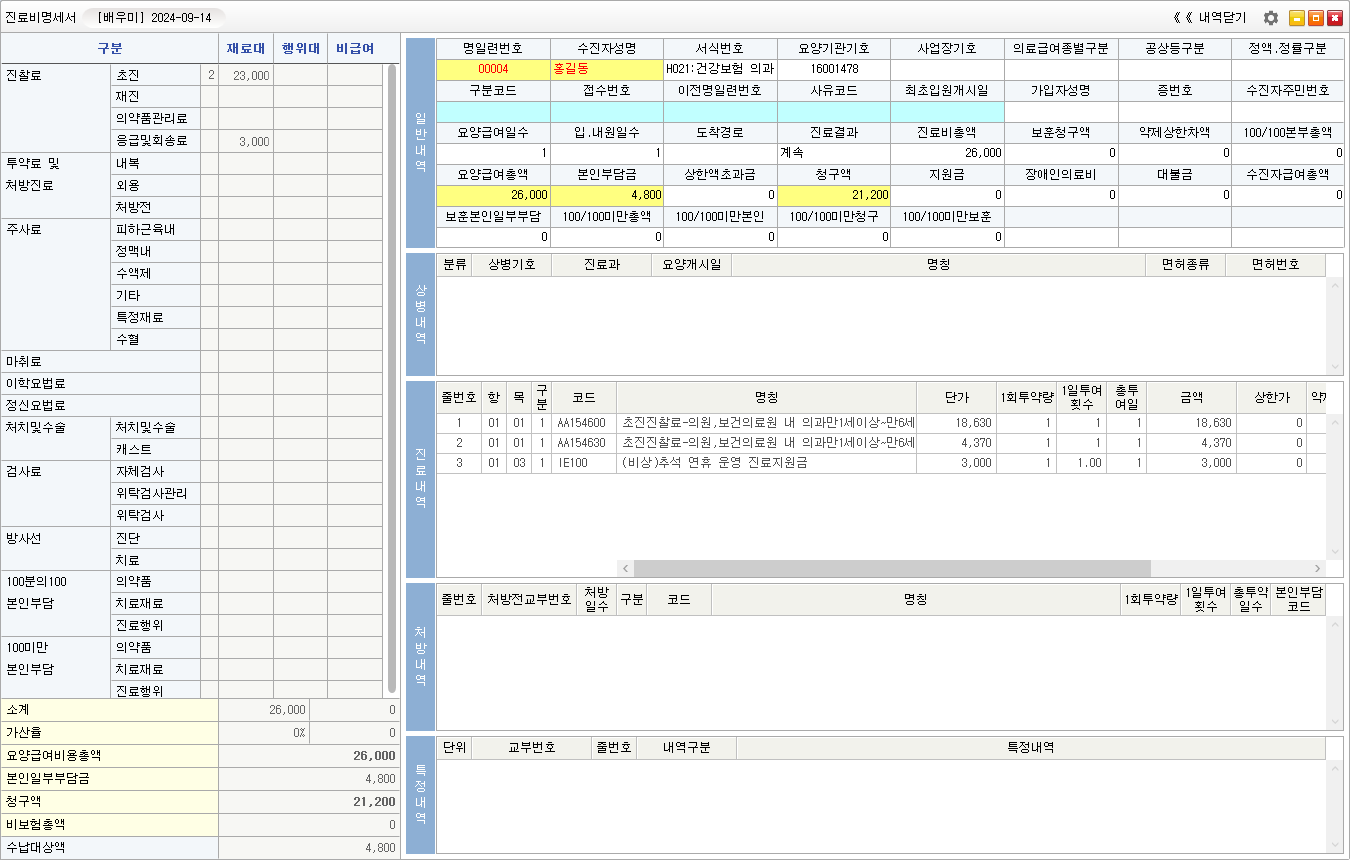Minimize the window with the yellow button

click(x=1297, y=18)
